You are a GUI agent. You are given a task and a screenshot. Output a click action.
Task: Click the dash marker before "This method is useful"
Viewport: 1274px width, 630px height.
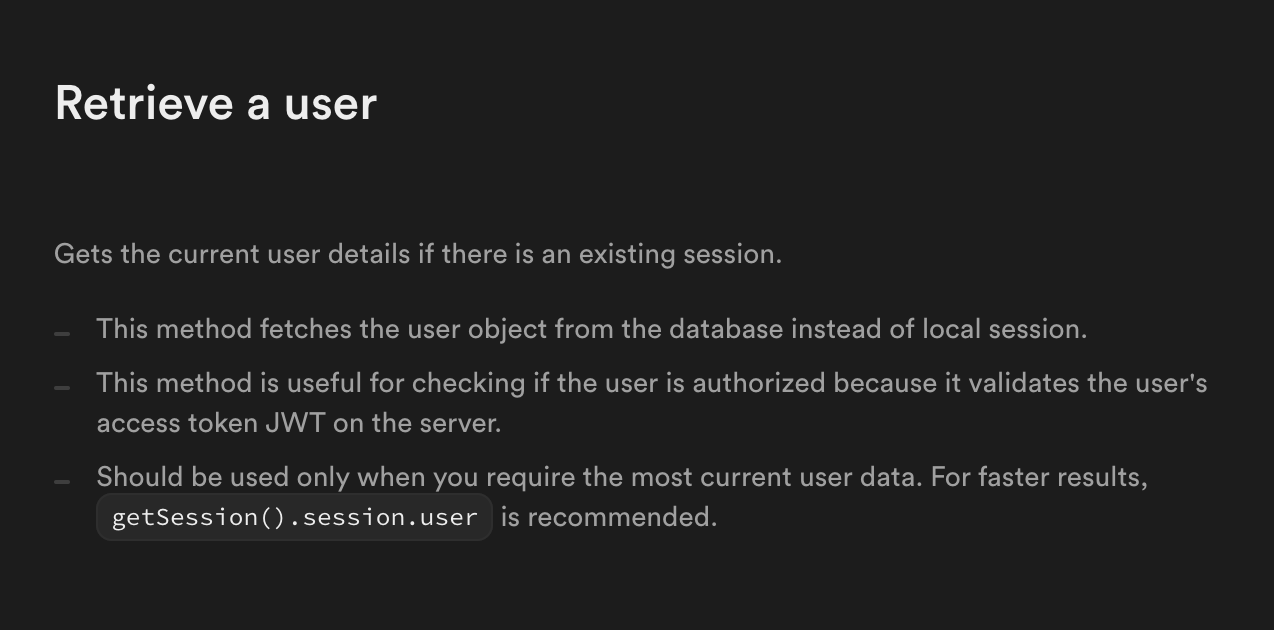[62, 387]
